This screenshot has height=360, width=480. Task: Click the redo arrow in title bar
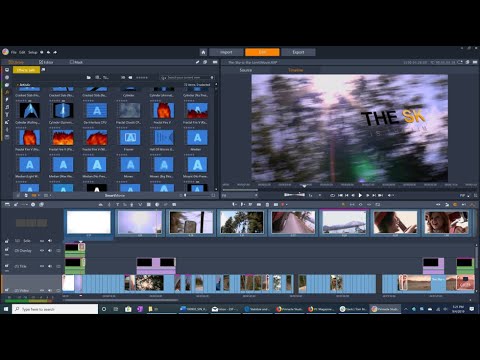[55, 52]
